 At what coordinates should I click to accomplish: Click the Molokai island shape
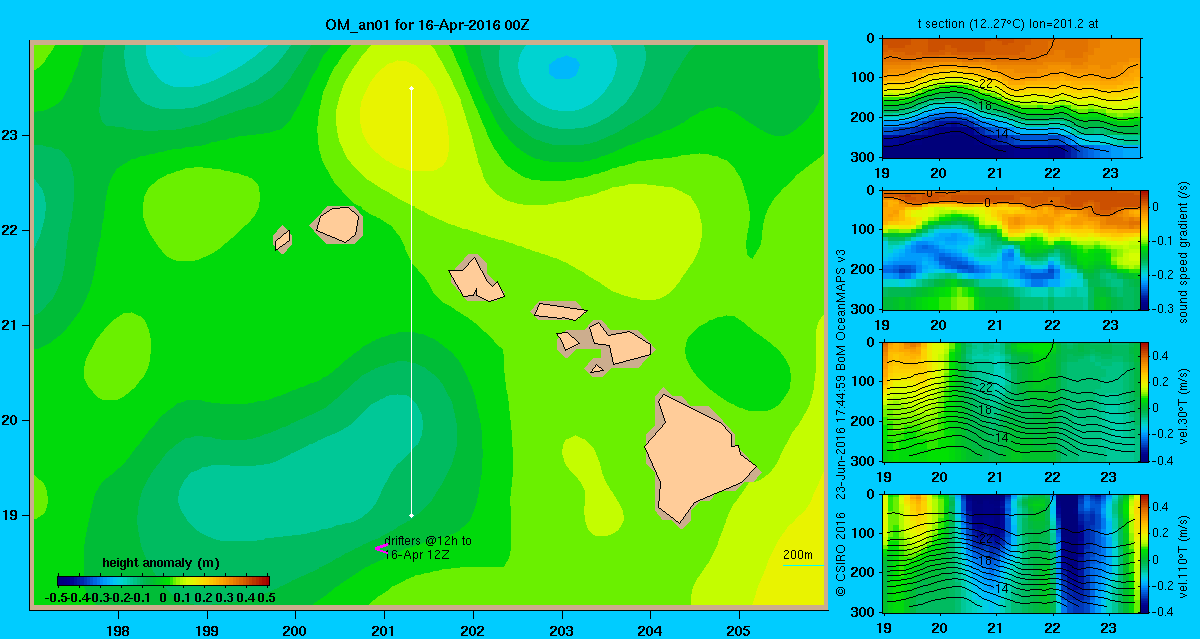(x=559, y=310)
